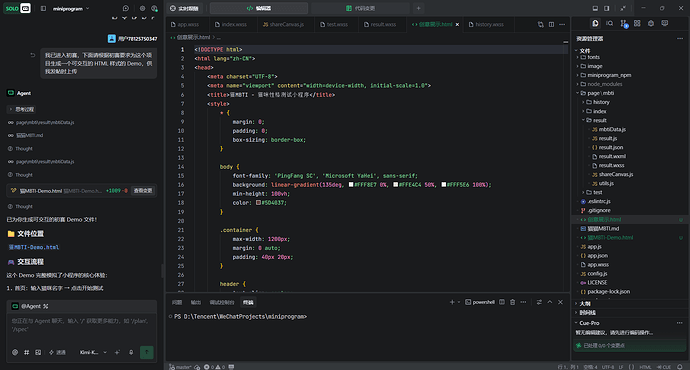690x370 pixels.
Task: Toggle the left sidebar panel icon
Action: (x=43, y=8)
